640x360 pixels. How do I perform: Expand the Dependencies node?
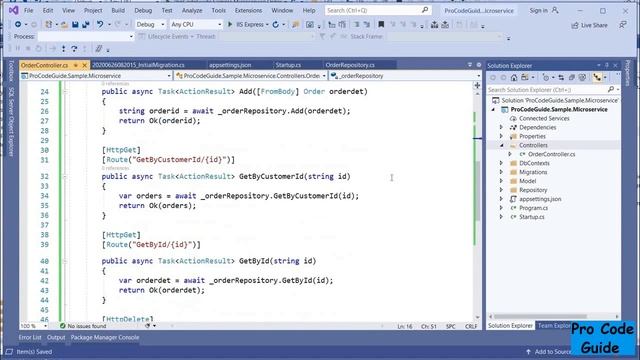(501, 127)
